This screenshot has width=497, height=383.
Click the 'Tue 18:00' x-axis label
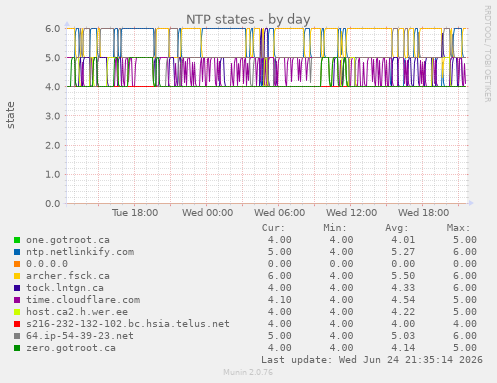135,213
